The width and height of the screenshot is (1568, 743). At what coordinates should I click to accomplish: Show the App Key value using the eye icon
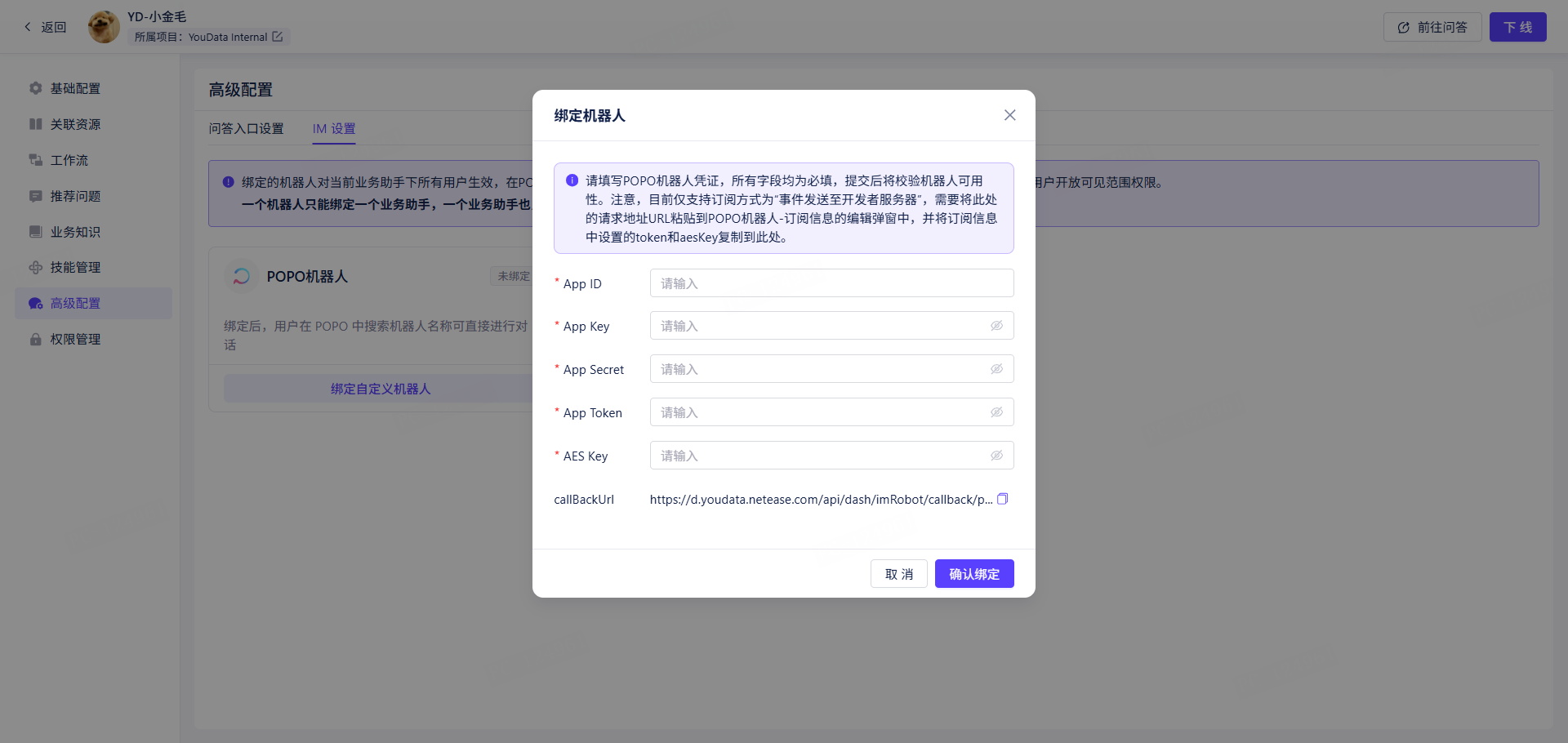996,326
